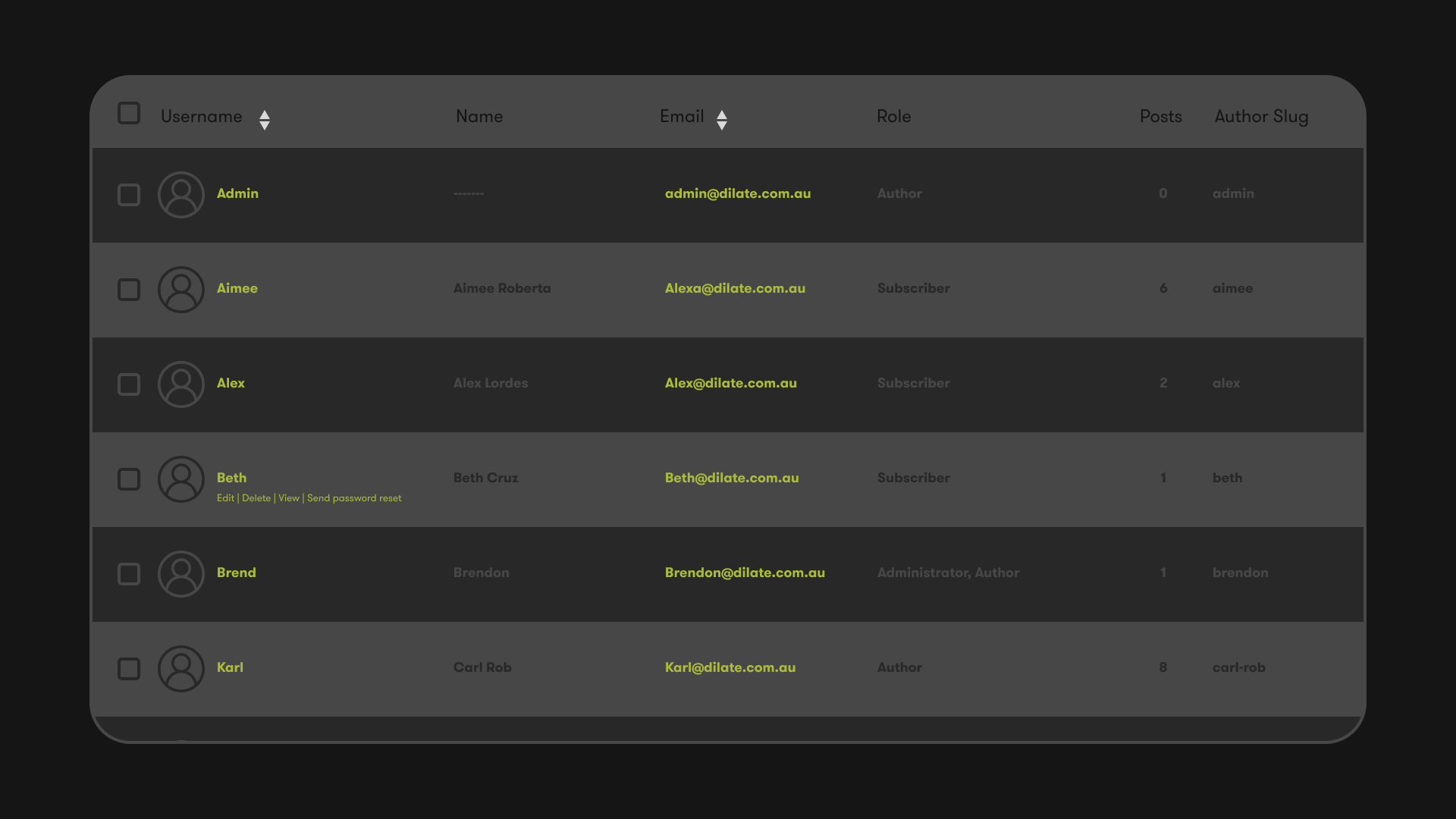Click the Aimee user avatar icon
Image resolution: width=1456 pixels, height=819 pixels.
(x=180, y=289)
